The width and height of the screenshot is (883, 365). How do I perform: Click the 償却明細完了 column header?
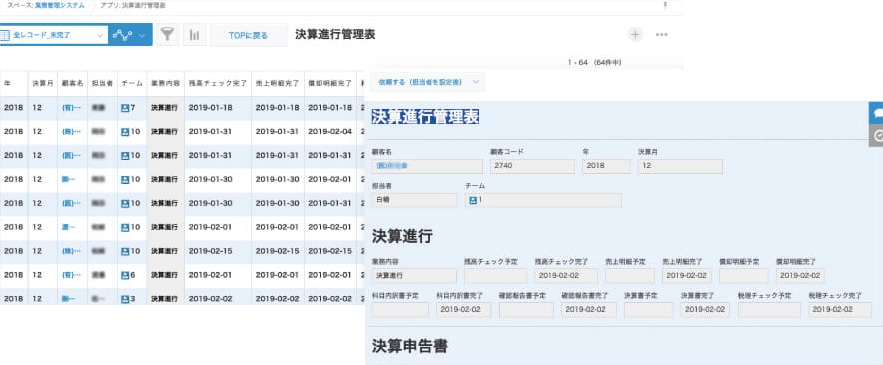[330, 83]
